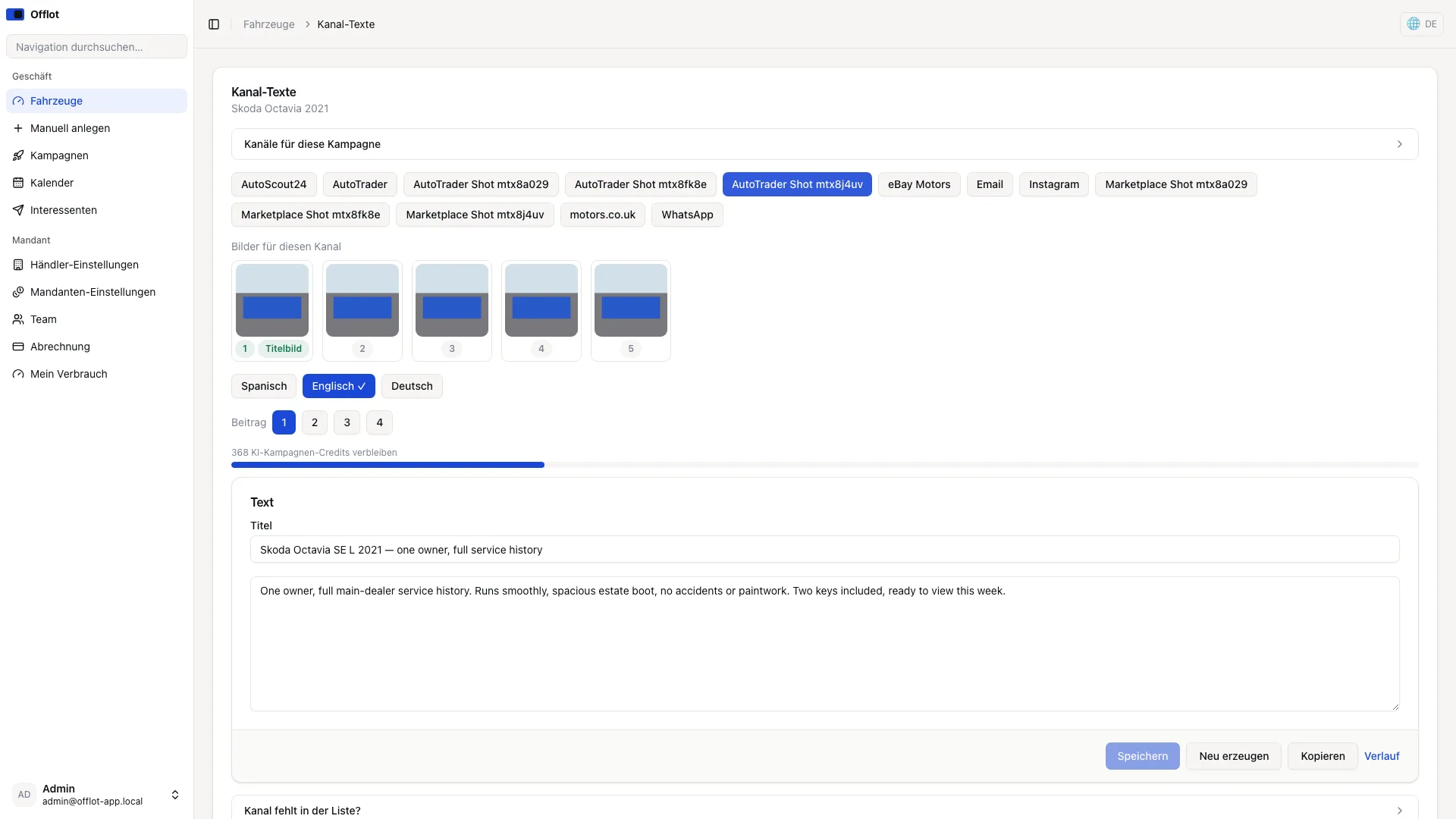Click the Fahrzeuge gauge icon in sidebar

[18, 101]
